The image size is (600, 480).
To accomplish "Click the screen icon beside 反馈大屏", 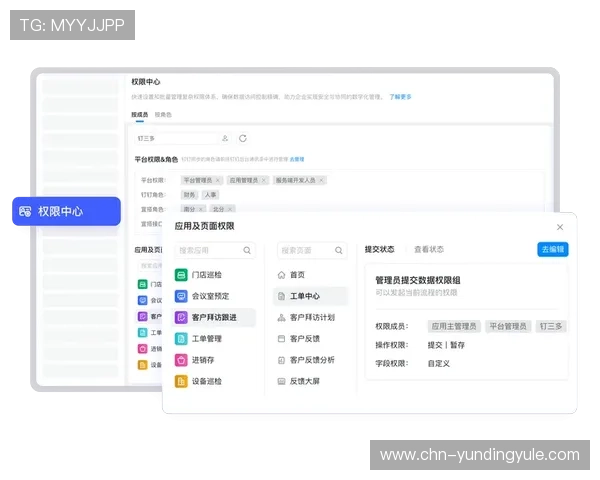I will coord(281,381).
